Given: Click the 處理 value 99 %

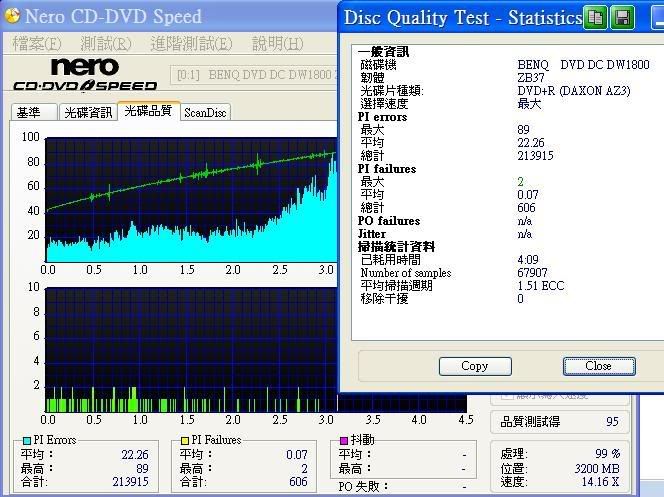Looking at the screenshot, I should point(608,454).
